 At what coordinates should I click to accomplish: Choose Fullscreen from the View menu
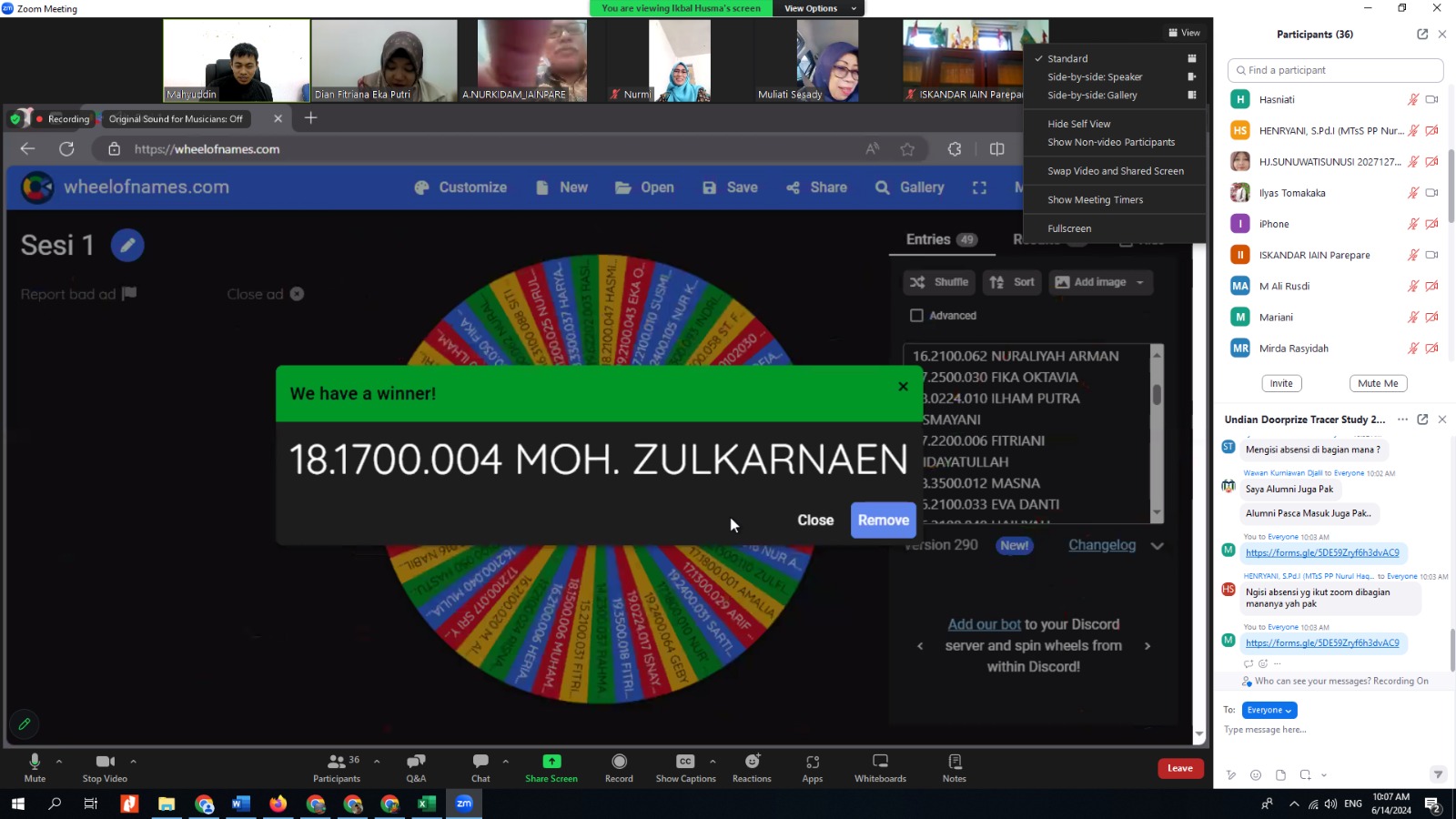(1069, 228)
